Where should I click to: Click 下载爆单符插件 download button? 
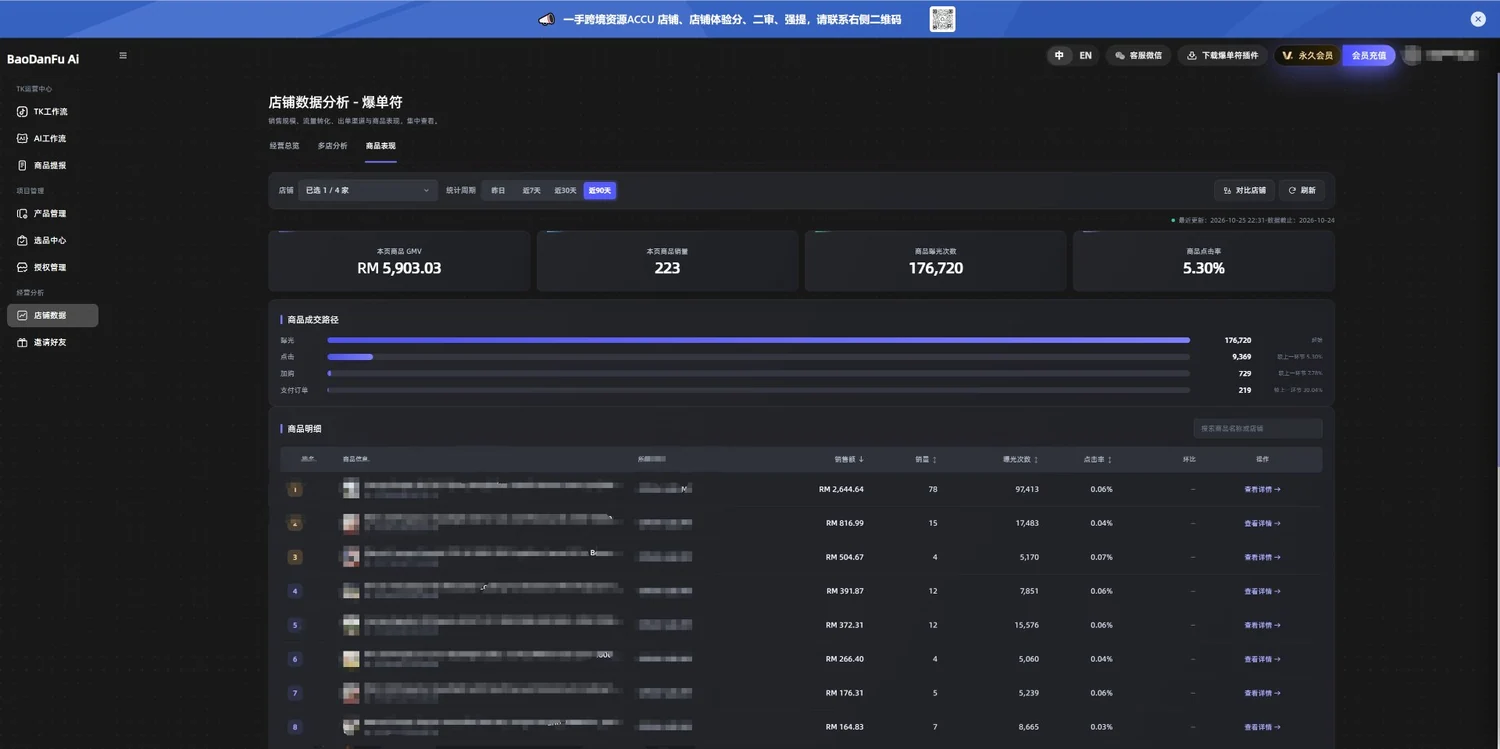click(1222, 56)
